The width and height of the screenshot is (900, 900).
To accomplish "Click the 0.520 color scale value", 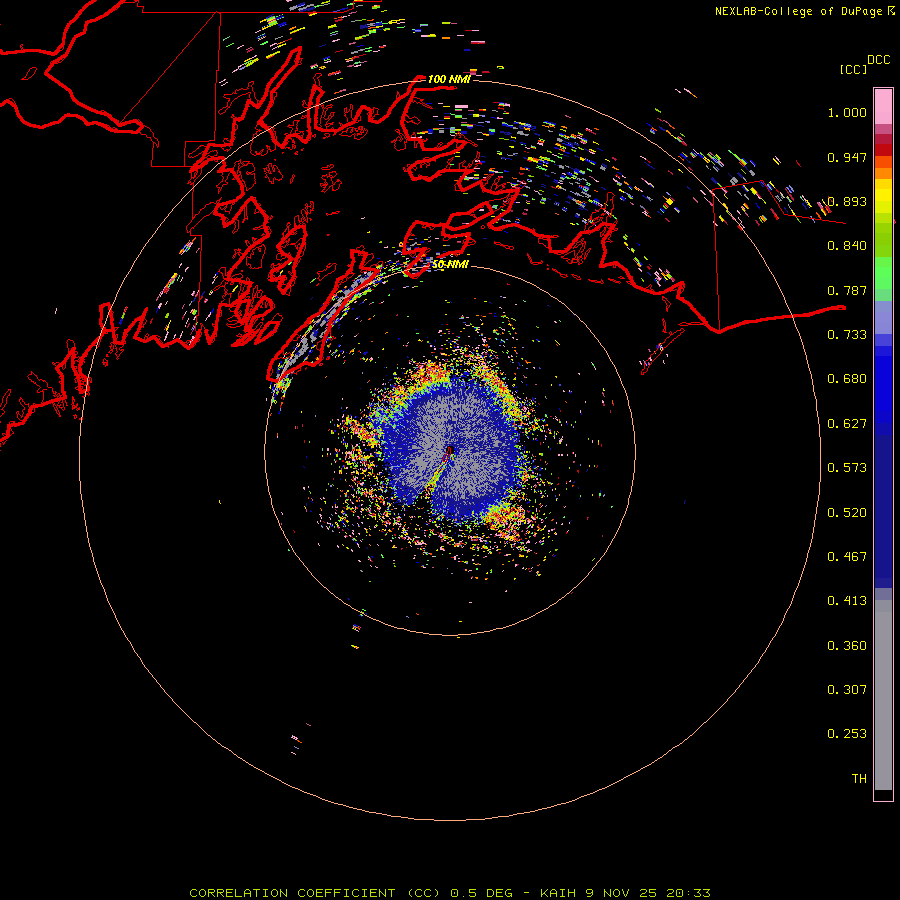I will pyautogui.click(x=847, y=513).
